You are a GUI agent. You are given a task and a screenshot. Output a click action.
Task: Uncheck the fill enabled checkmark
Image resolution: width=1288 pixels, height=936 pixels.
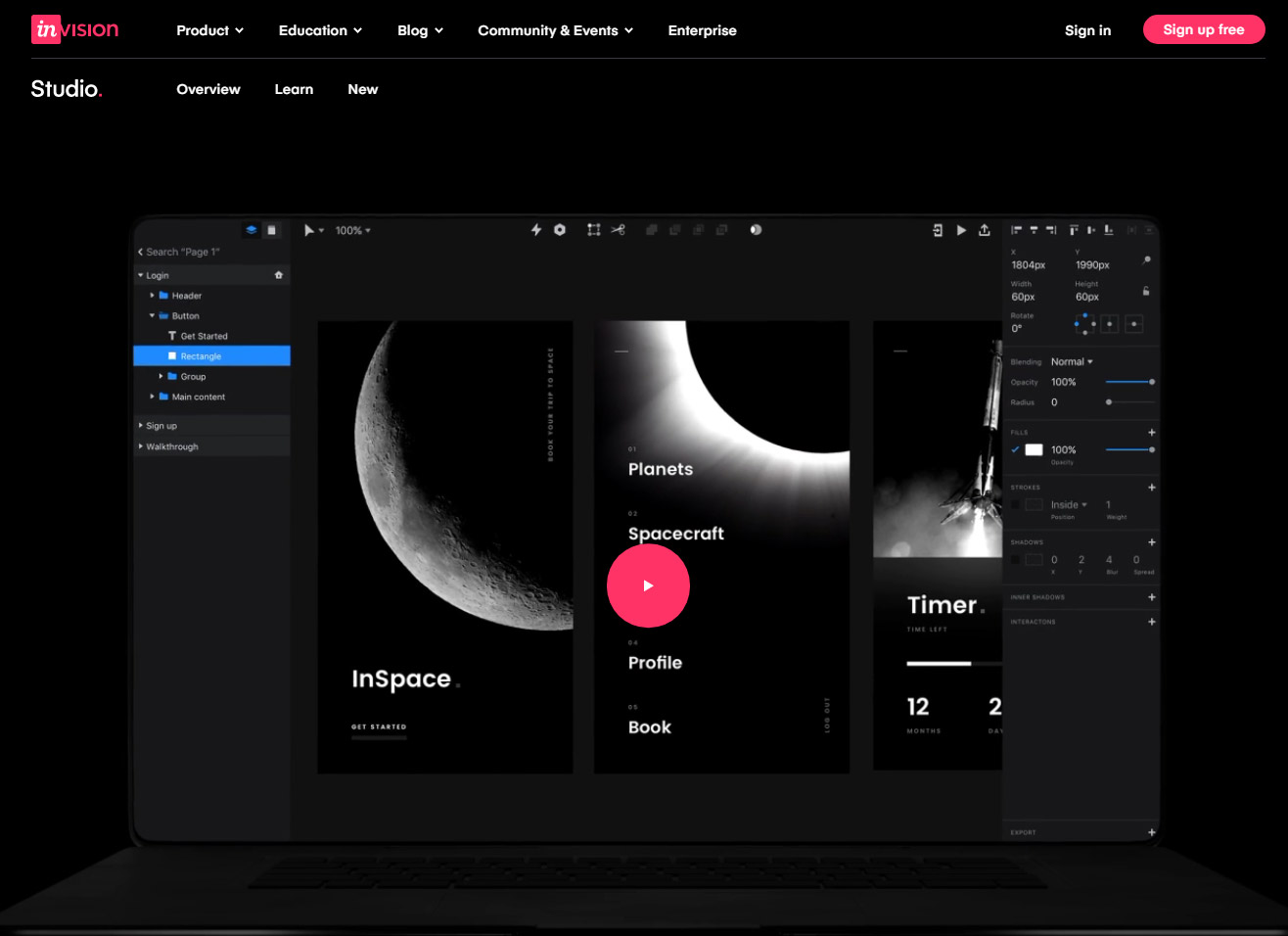point(1015,449)
